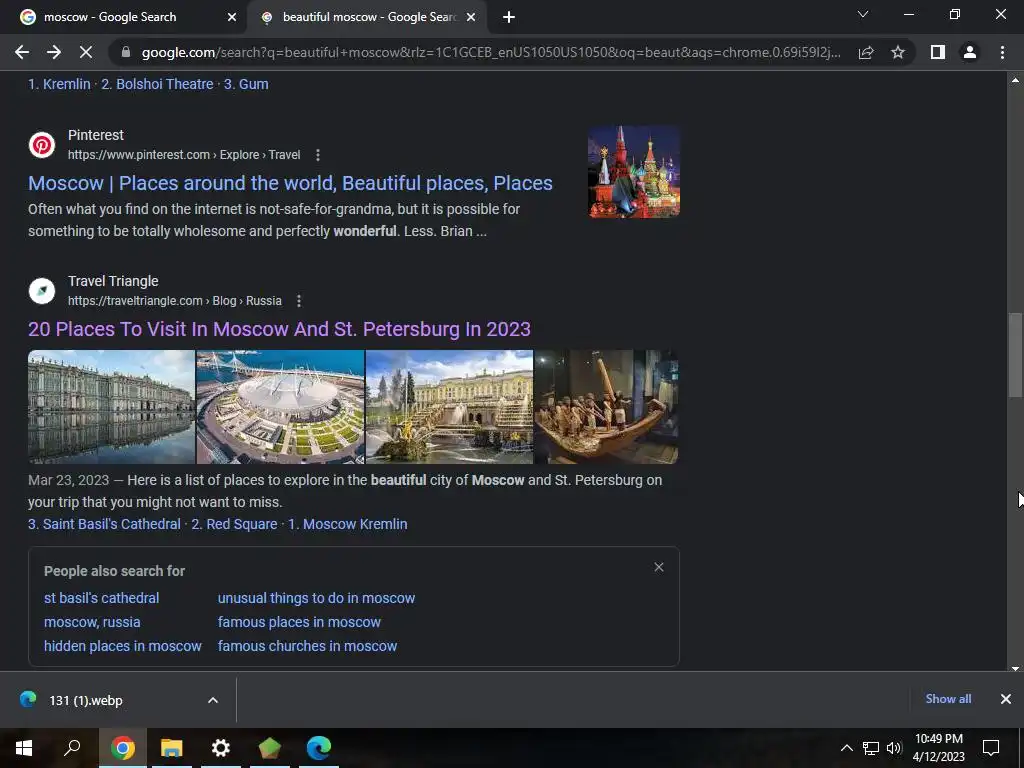The height and width of the screenshot is (768, 1024).
Task: Share this page icon in address bar
Action: pyautogui.click(x=866, y=52)
